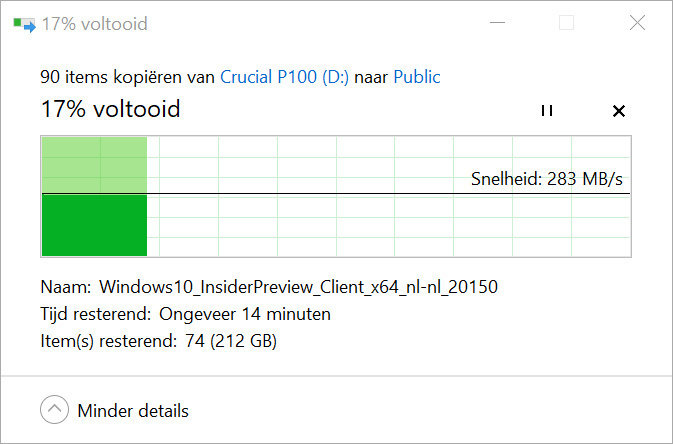The width and height of the screenshot is (673, 444).
Task: Click the 'Tijd resterend' remaining time line
Action: 186,314
